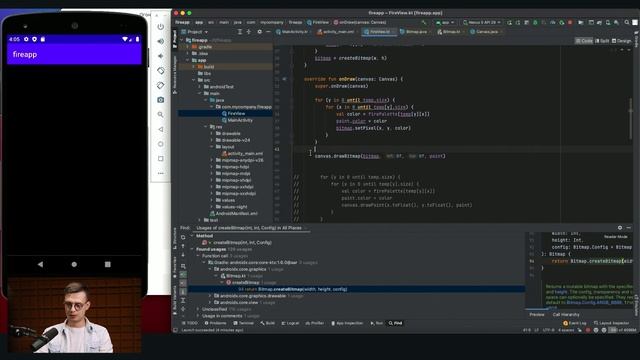Image resolution: width=640 pixels, height=360 pixels.
Task: Tap the phone's home navigation button
Action: point(74,264)
